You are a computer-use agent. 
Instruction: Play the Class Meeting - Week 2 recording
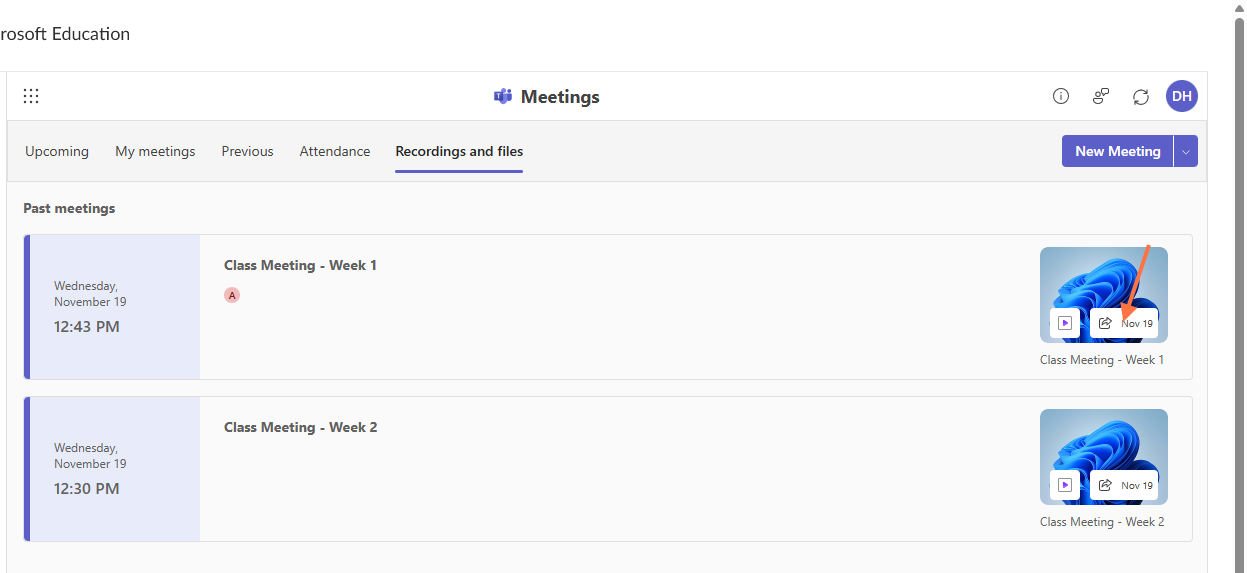point(1065,485)
